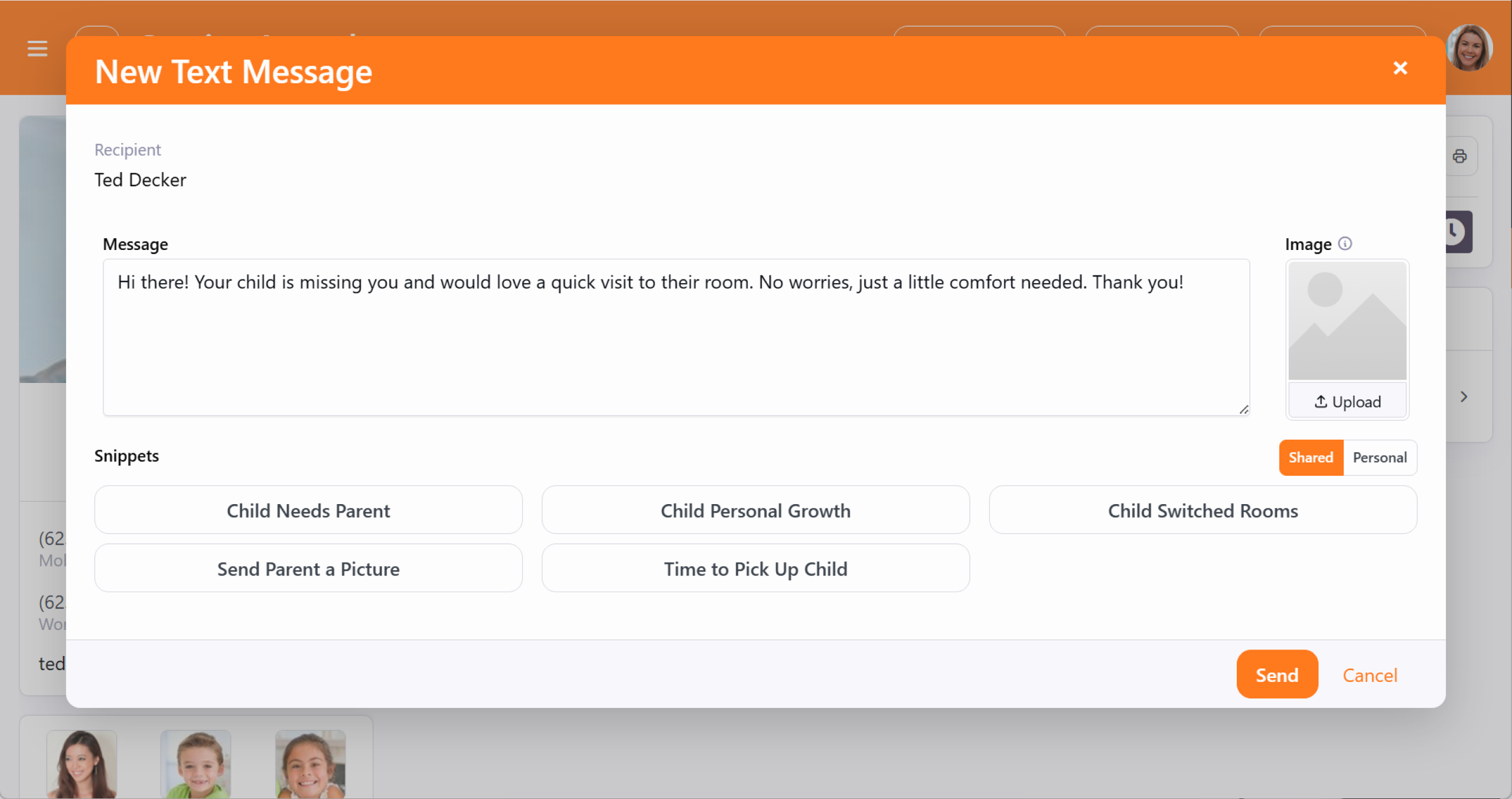
Task: Click the Cancel link
Action: click(1370, 675)
